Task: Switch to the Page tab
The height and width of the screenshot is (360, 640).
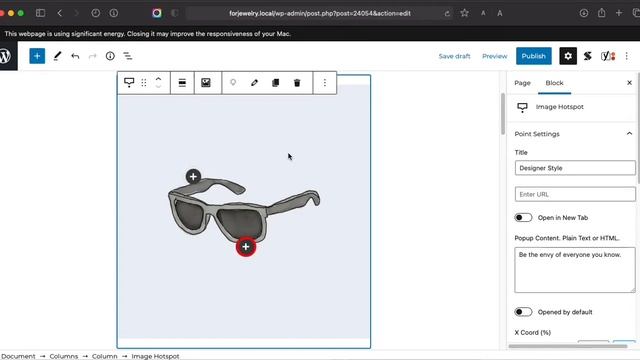Action: click(x=522, y=83)
